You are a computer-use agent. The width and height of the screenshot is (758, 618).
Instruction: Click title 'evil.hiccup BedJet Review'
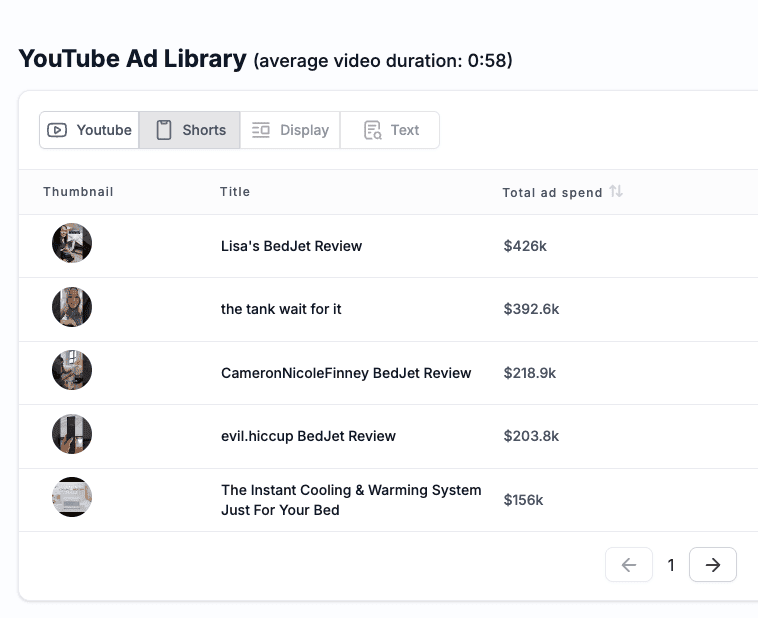308,436
